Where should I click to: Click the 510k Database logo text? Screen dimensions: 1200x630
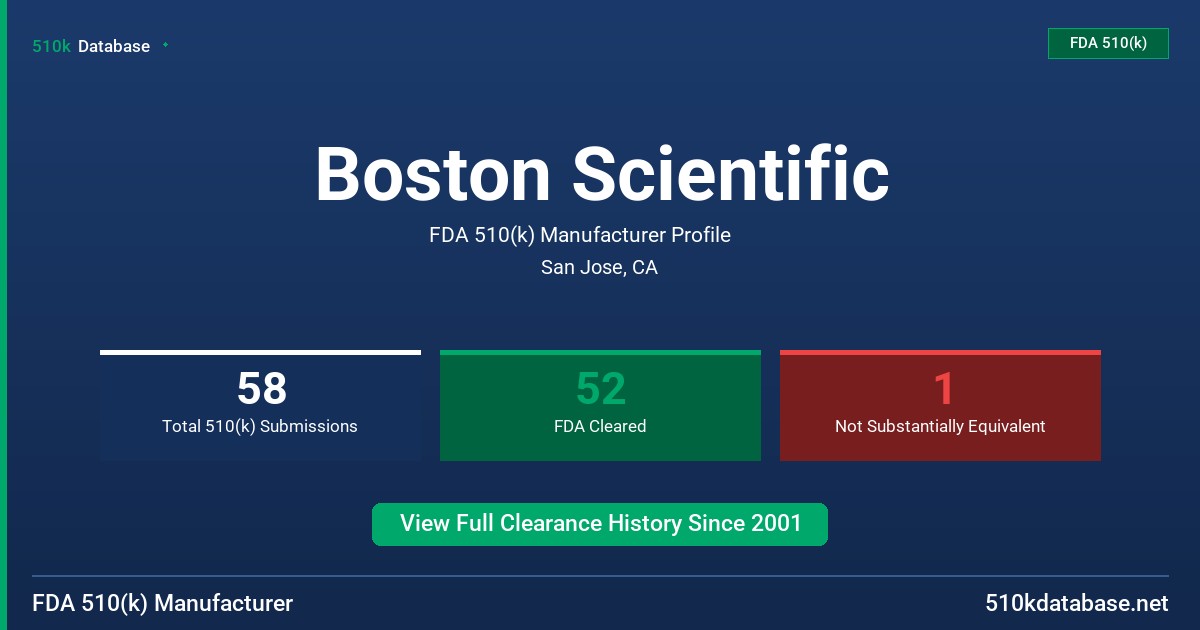pos(91,46)
